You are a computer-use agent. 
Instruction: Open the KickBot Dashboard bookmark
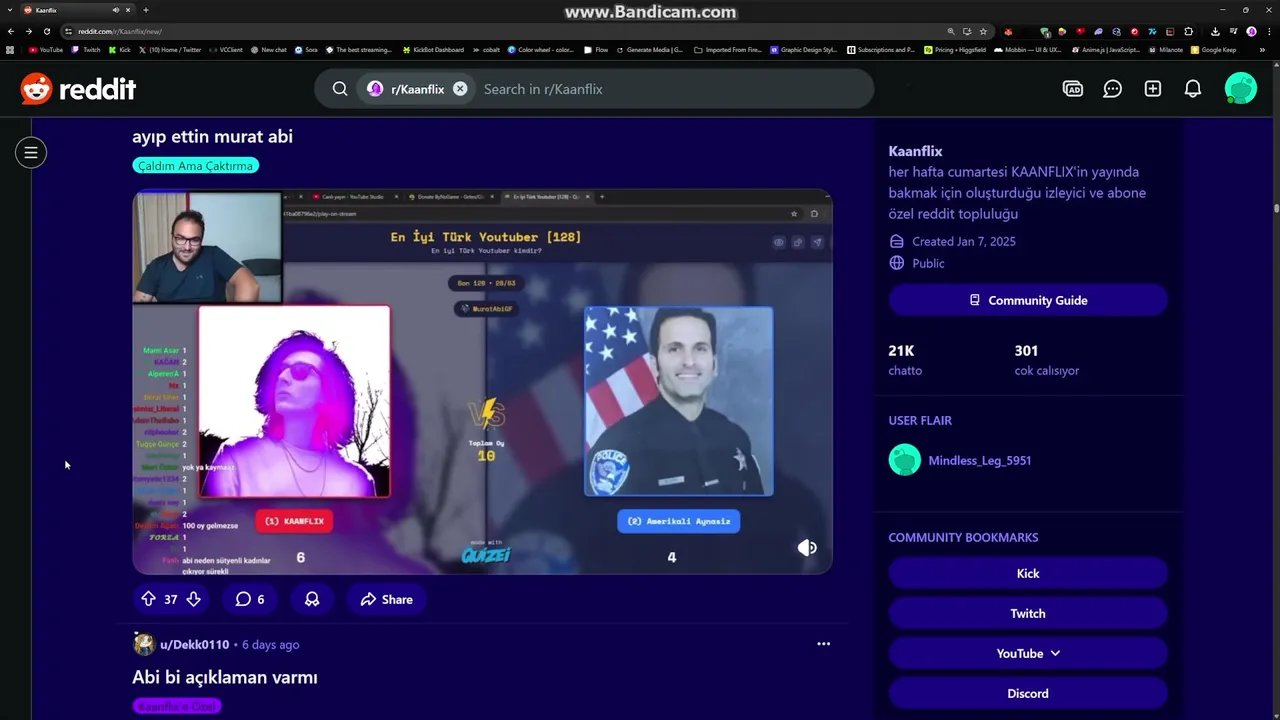tap(432, 49)
